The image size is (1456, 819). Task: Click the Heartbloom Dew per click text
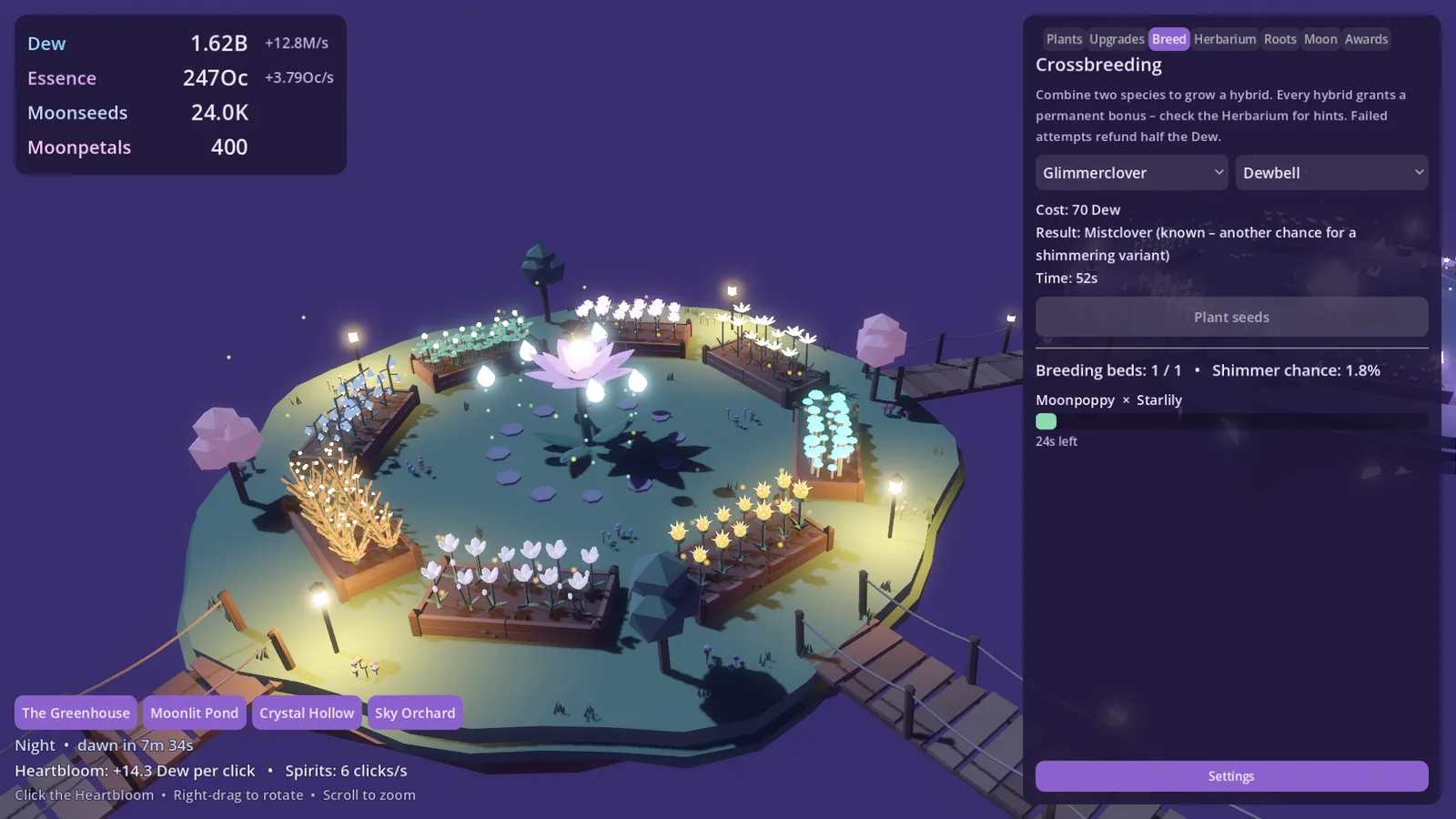pyautogui.click(x=135, y=771)
